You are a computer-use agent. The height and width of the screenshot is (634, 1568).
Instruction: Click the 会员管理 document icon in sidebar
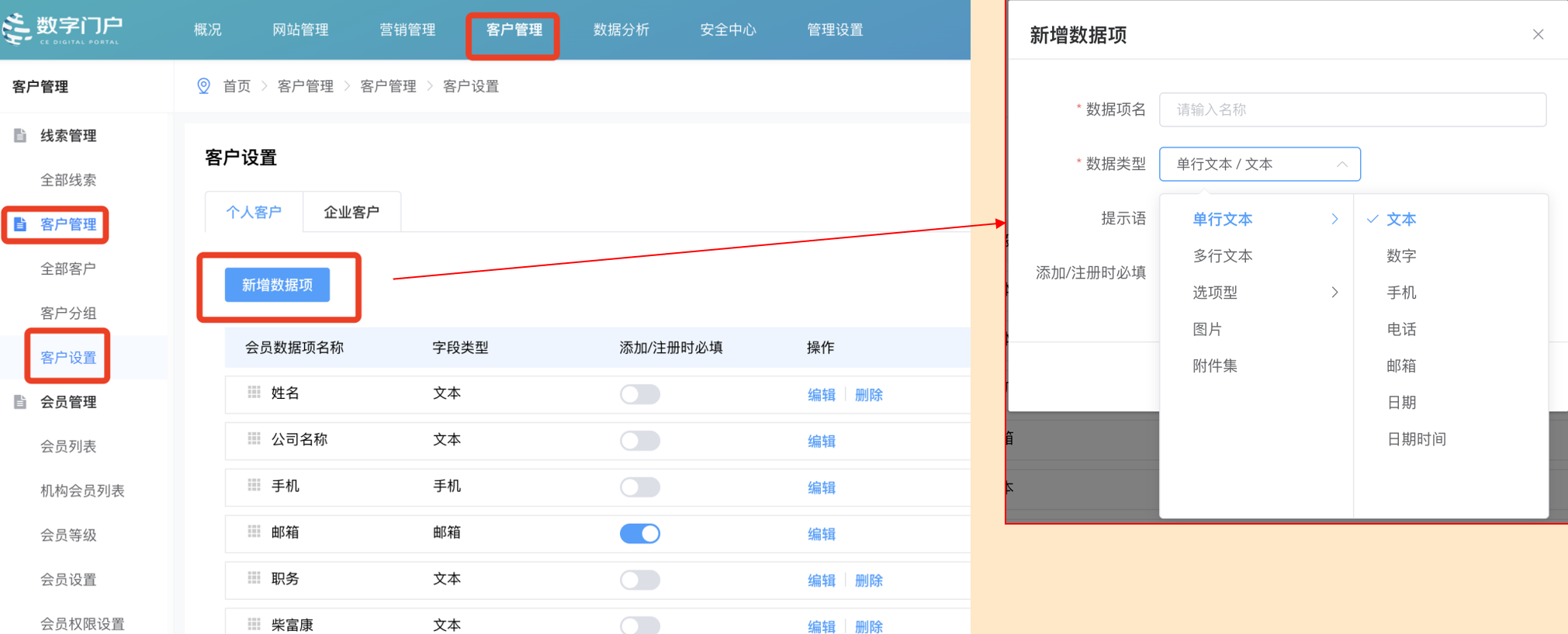coord(20,402)
